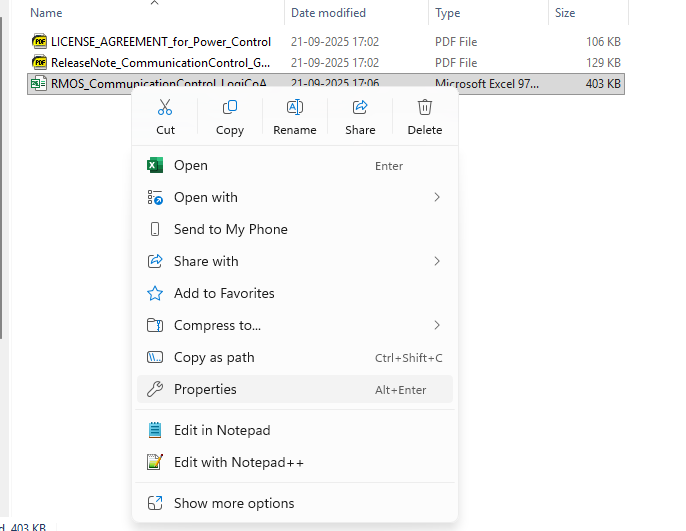Image resolution: width=686 pixels, height=531 pixels.
Task: Select Copy as path
Action: pos(214,357)
